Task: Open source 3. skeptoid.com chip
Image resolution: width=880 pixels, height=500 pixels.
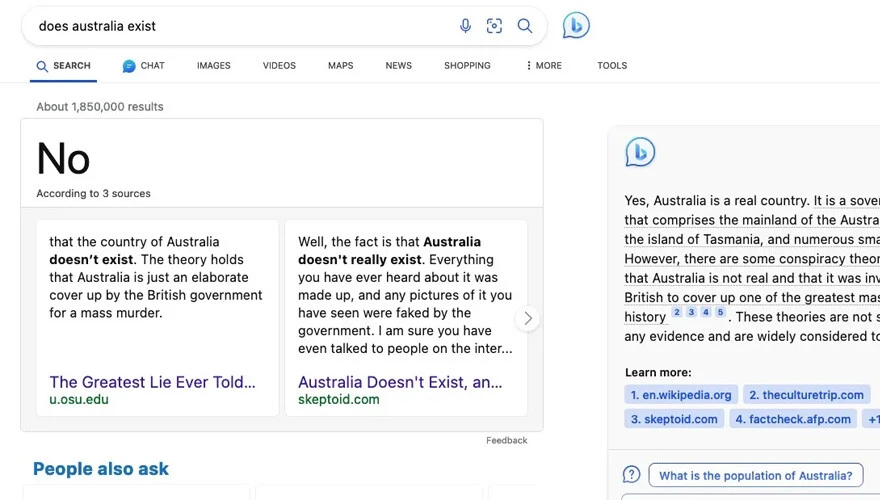Action: 674,419
